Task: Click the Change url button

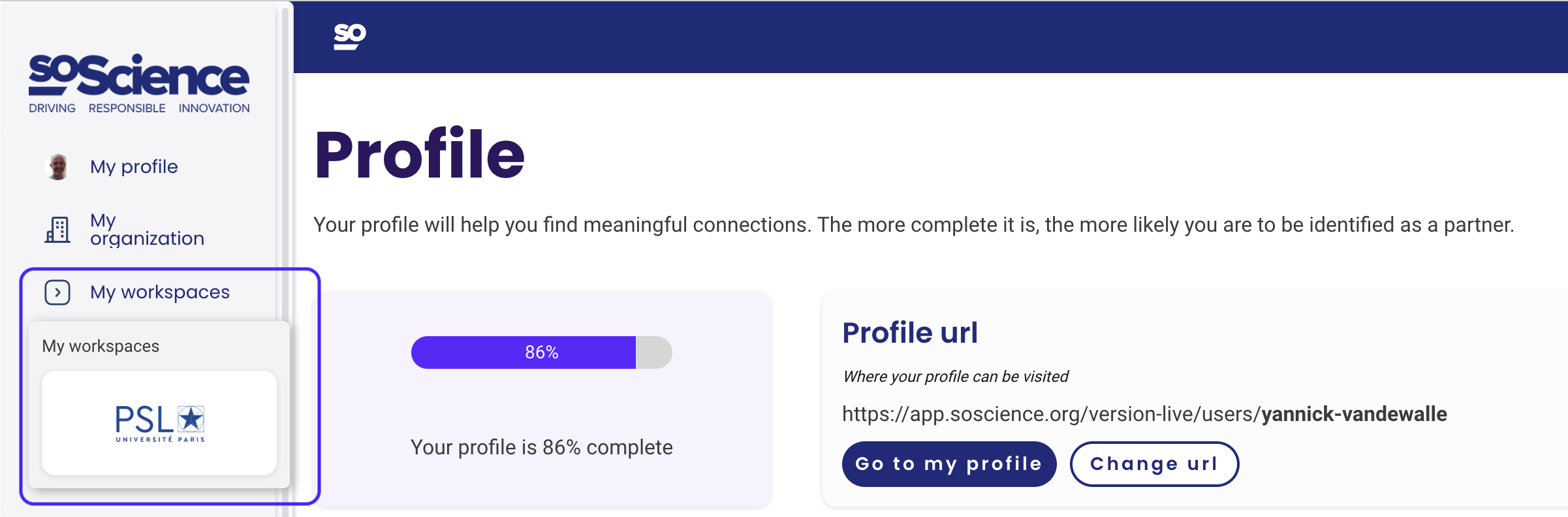Action: click(1154, 464)
